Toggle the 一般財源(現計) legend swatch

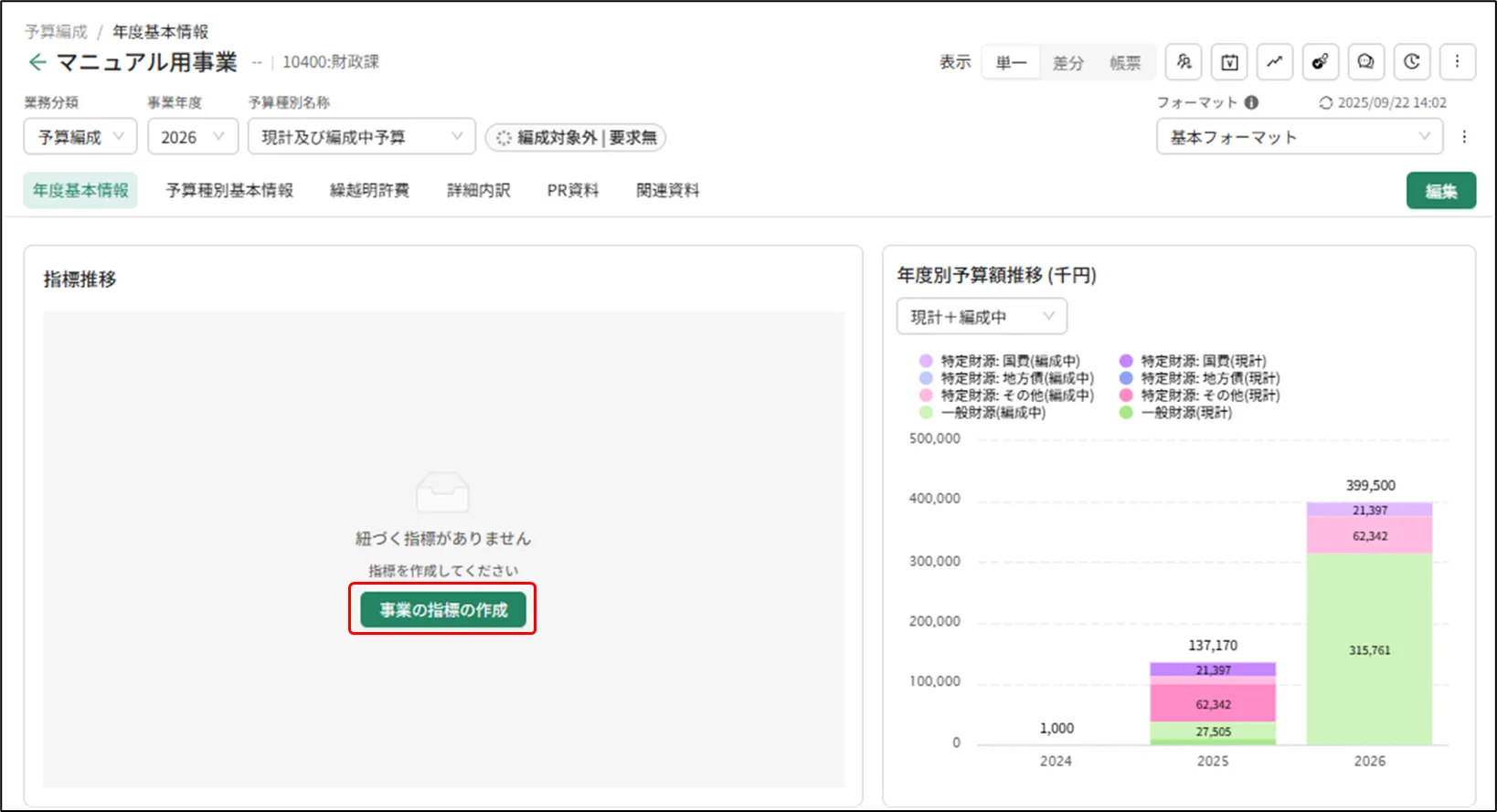(x=1126, y=413)
